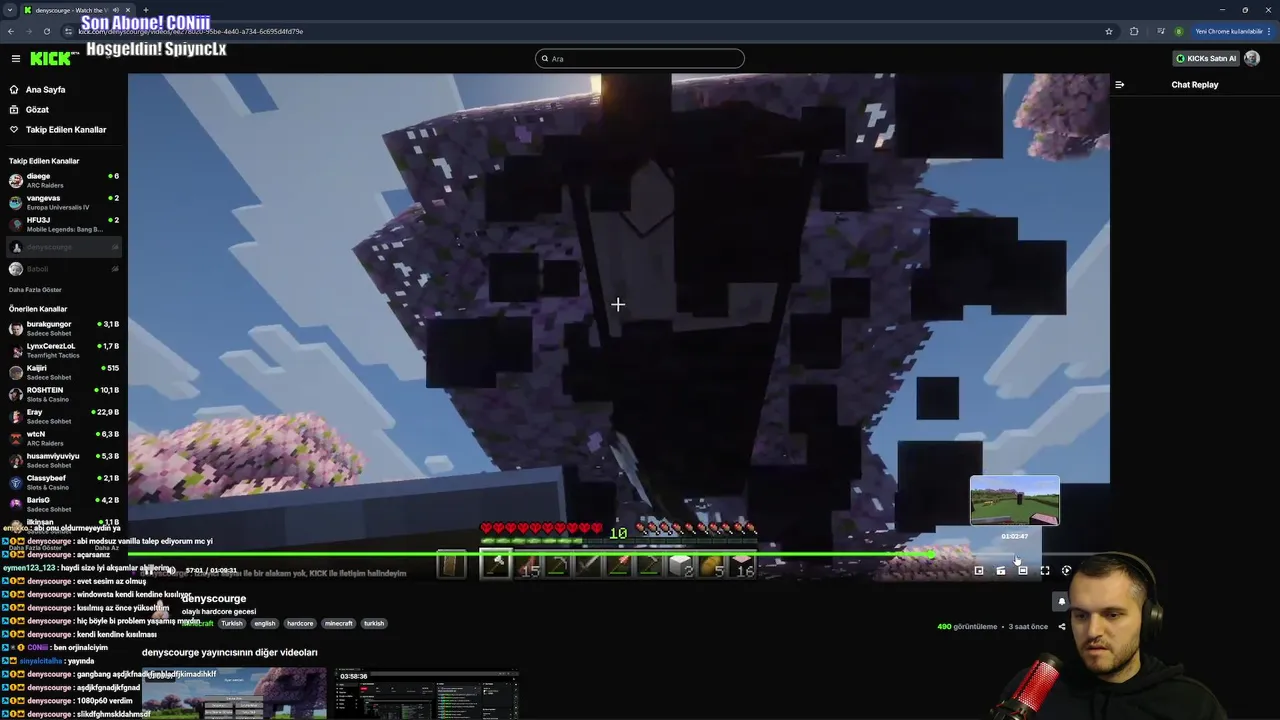Open the tab search dropdown arrow
The height and width of the screenshot is (720, 1280).
[x=9, y=10]
